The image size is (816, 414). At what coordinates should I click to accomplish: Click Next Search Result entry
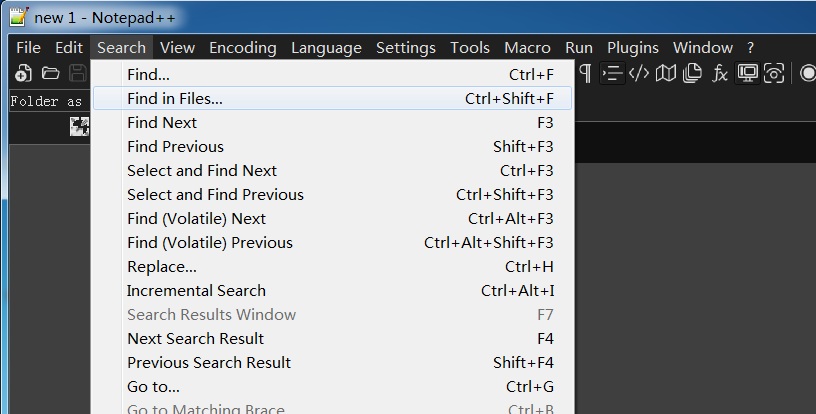(x=195, y=338)
